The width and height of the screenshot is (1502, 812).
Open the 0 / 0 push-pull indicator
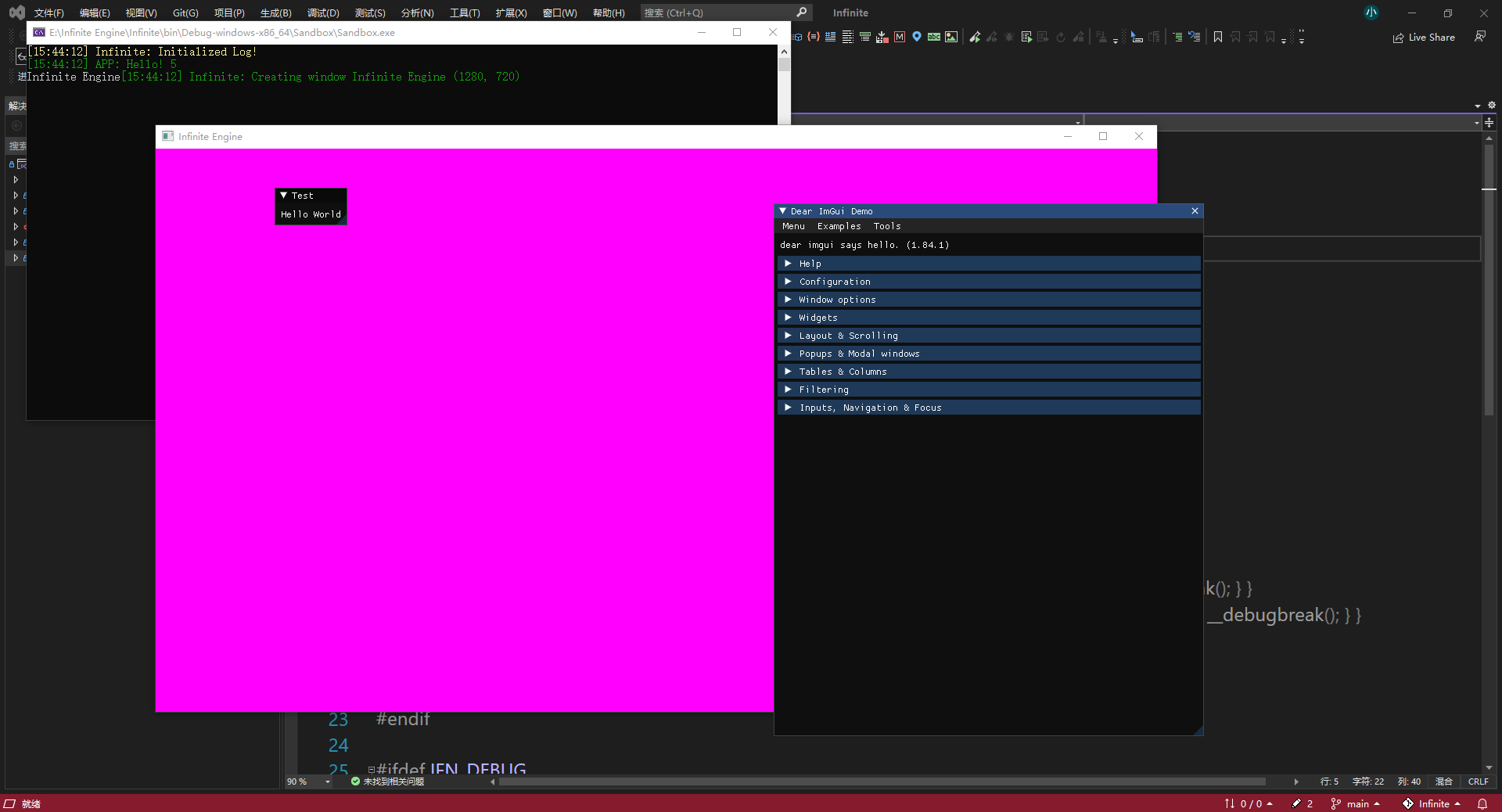click(1249, 803)
